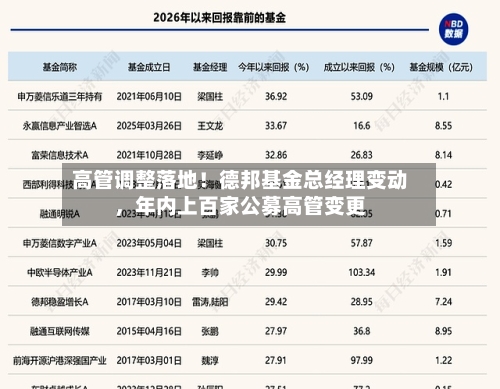
Task: Select date 2017年03月01日
Action: coord(149,361)
